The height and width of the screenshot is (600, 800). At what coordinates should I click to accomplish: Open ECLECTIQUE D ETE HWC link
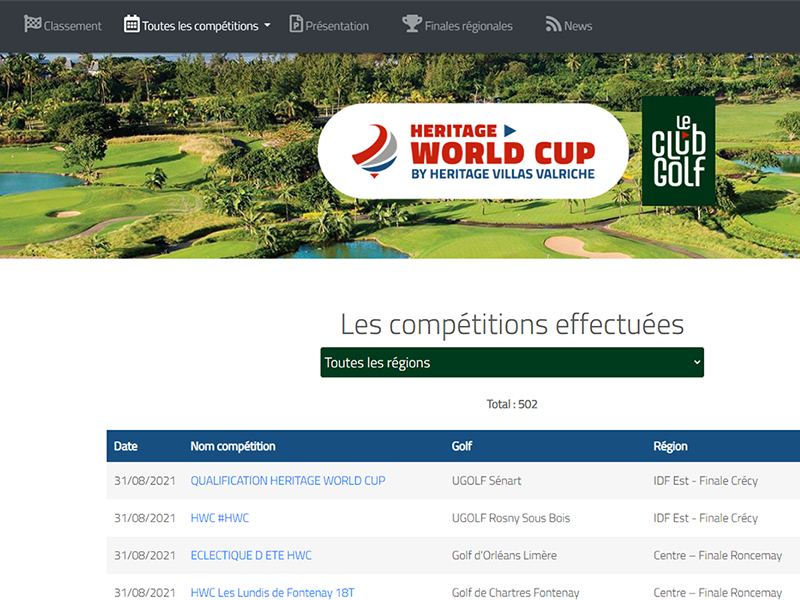point(251,555)
